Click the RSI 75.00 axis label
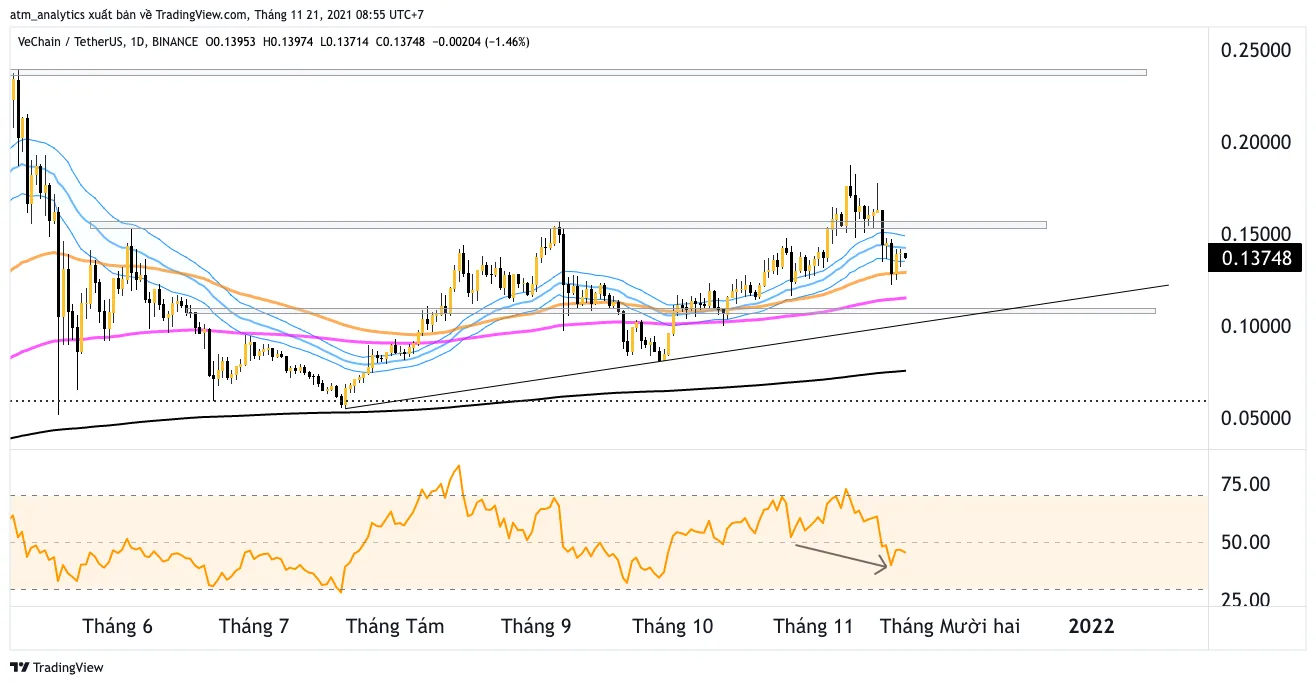Screen dimensions: 1316x685 click(1245, 484)
